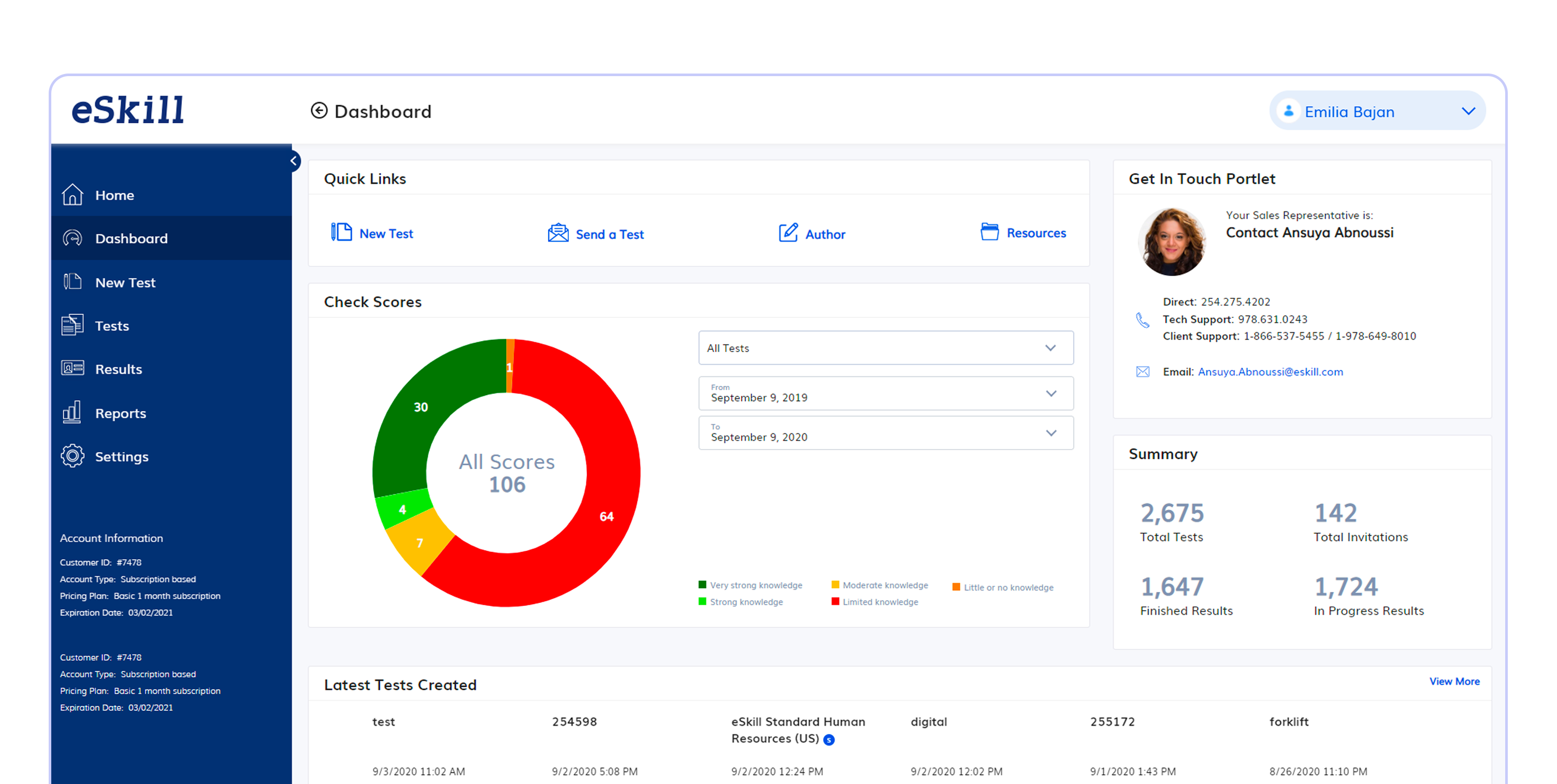Viewport: 1557px width, 784px height.
Task: Click the Resources folder icon
Action: (x=989, y=231)
